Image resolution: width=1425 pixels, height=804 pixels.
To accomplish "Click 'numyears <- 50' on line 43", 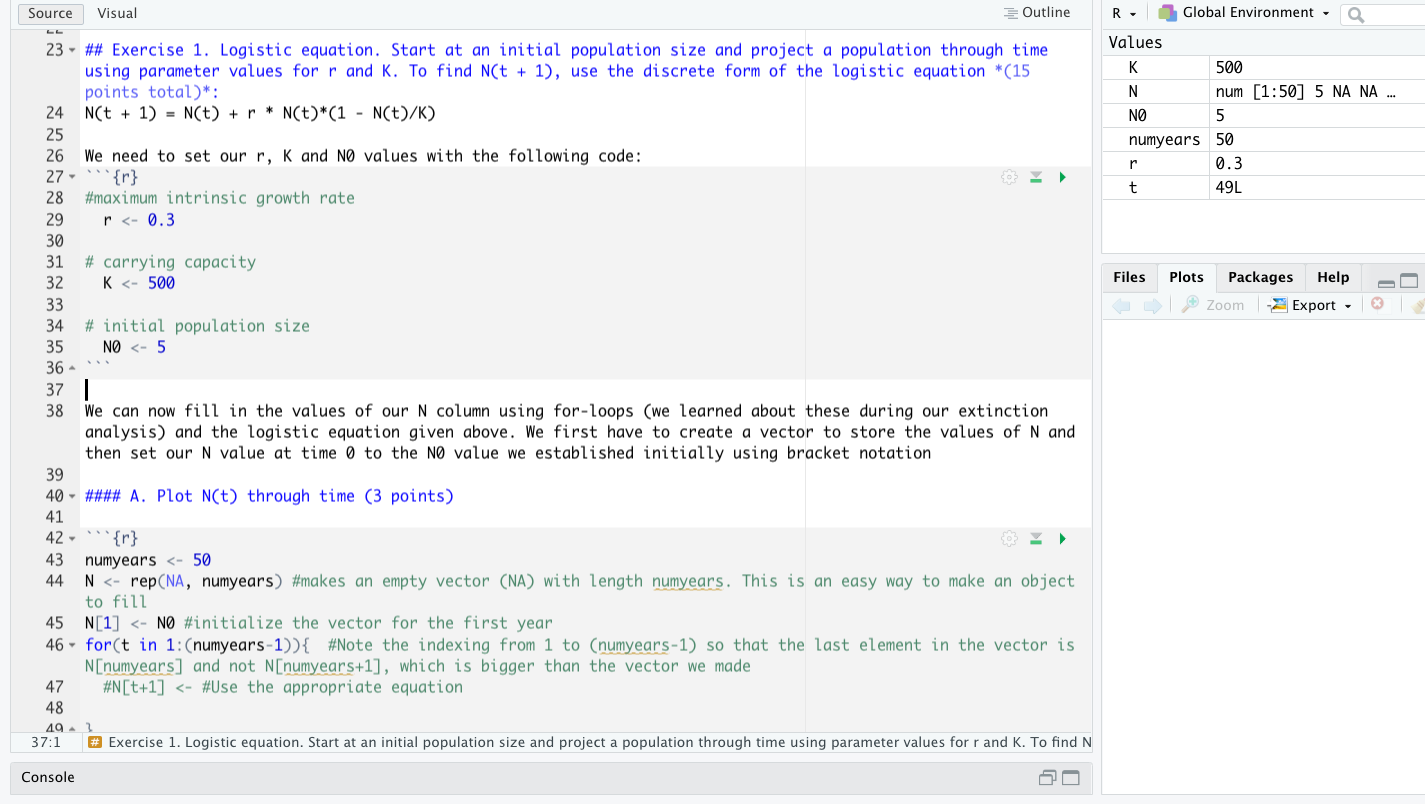I will point(148,560).
